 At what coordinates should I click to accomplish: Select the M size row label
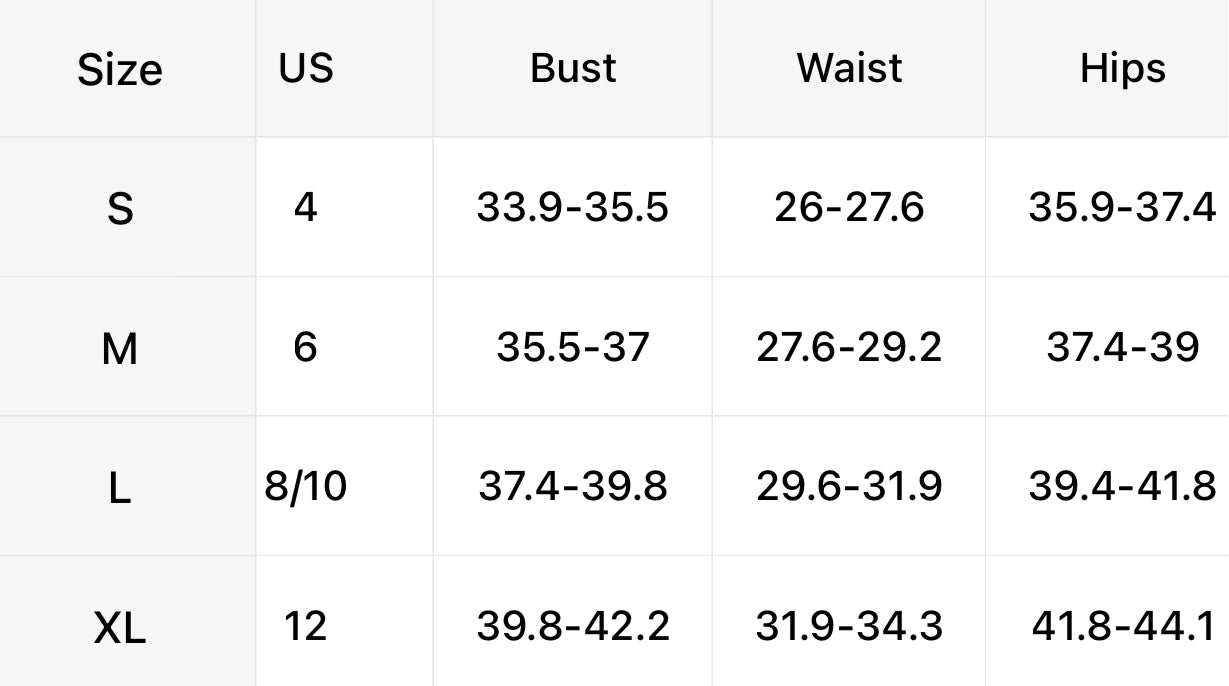point(120,349)
